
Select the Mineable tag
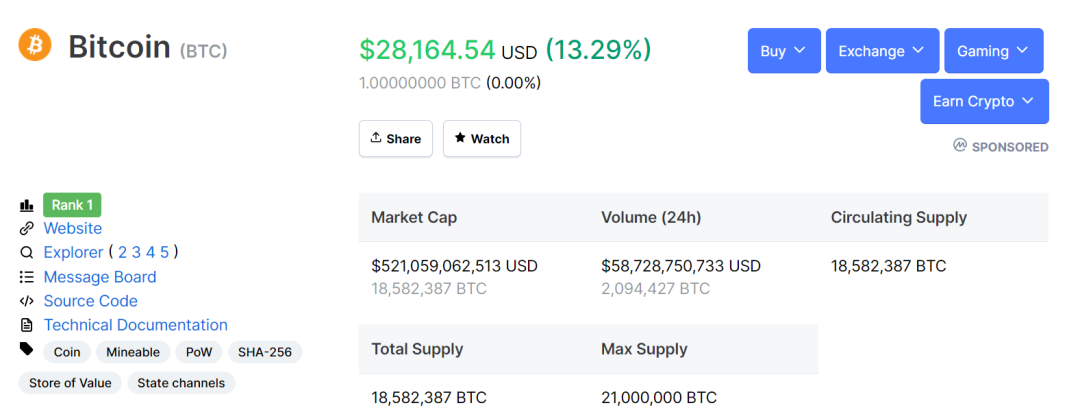click(133, 352)
